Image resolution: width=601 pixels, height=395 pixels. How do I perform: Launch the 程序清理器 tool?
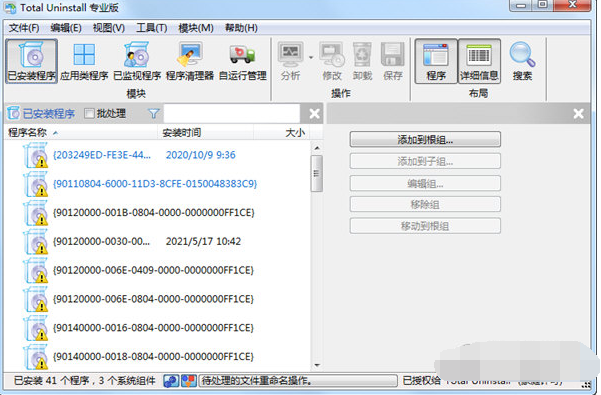coord(190,61)
